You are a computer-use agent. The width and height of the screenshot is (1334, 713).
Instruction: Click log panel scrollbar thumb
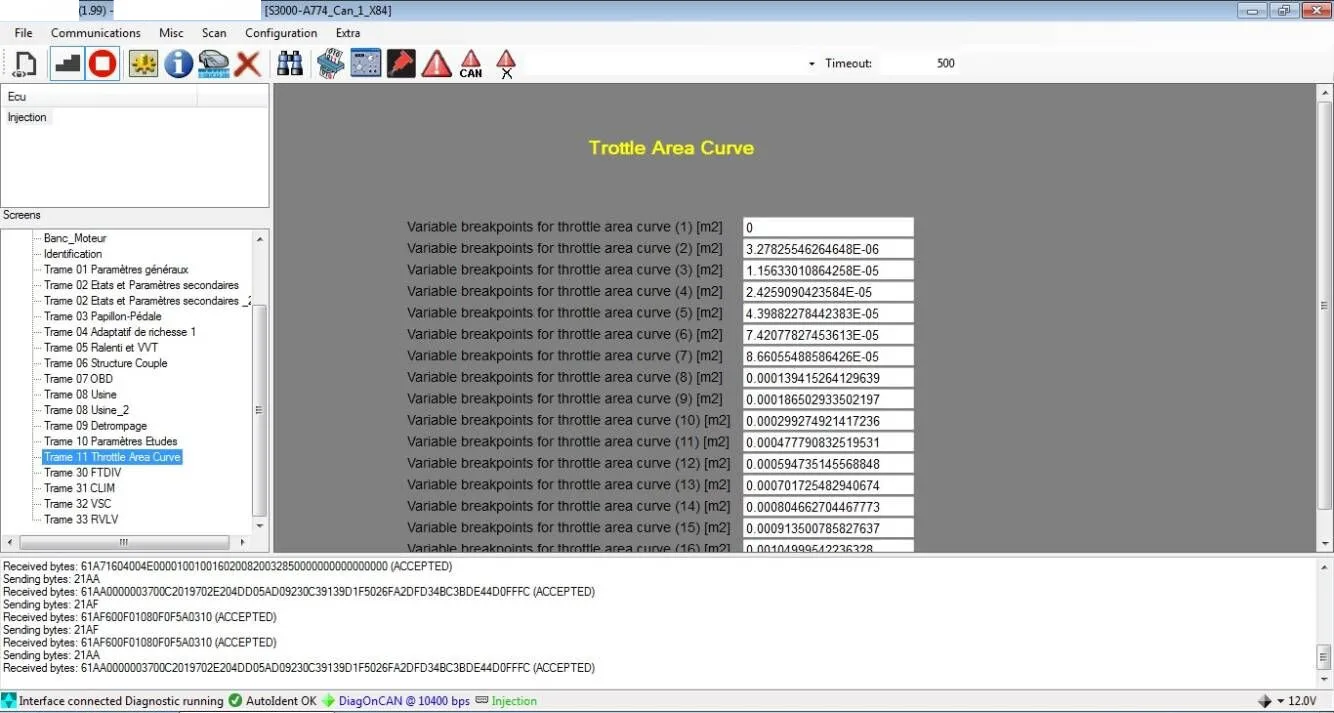point(1324,657)
